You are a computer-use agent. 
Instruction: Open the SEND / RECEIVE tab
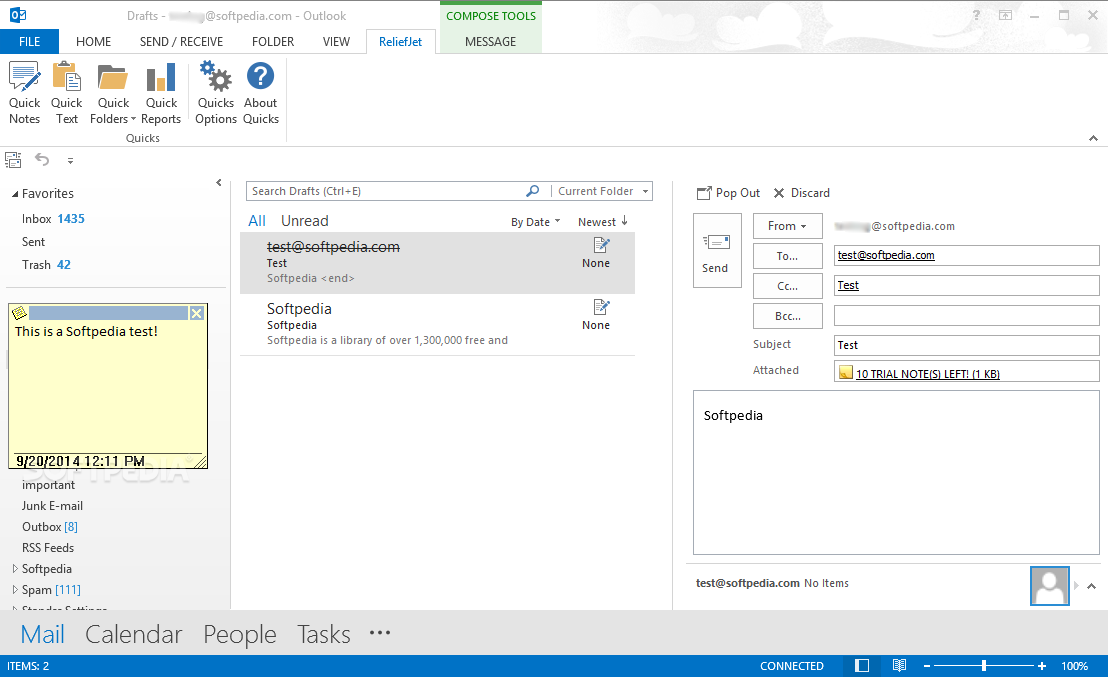click(x=182, y=42)
